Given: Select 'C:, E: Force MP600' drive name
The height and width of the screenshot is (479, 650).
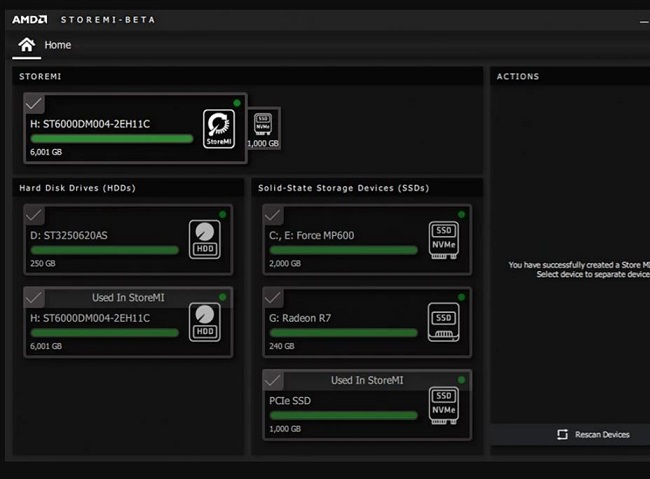Looking at the screenshot, I should click(312, 236).
